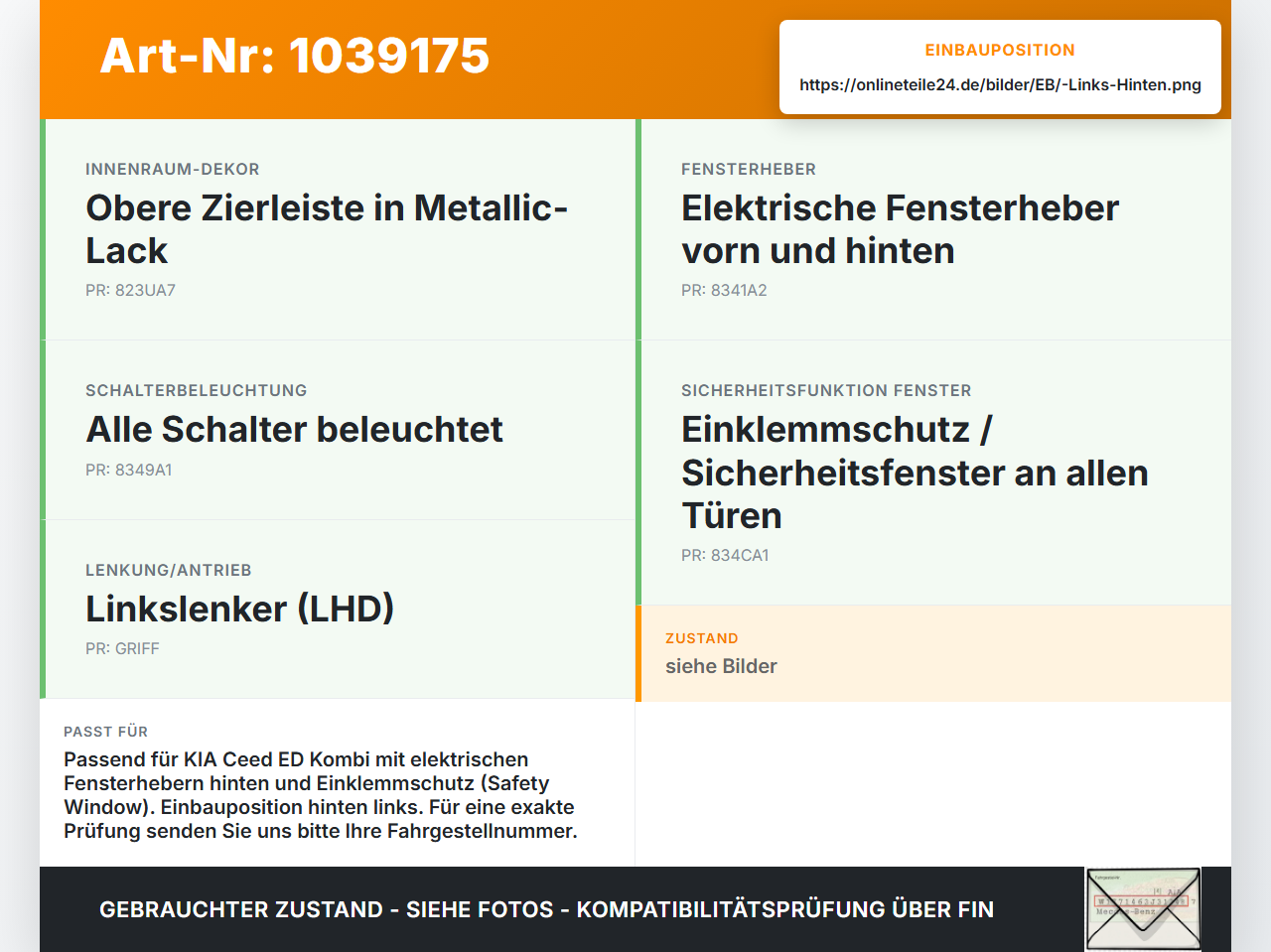
Task: Select the Art-Nr: 1039175 heading
Action: tap(295, 56)
